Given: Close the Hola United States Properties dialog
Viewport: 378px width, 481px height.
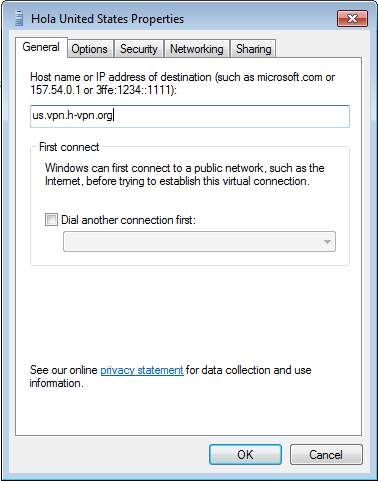Looking at the screenshot, I should 352,18.
